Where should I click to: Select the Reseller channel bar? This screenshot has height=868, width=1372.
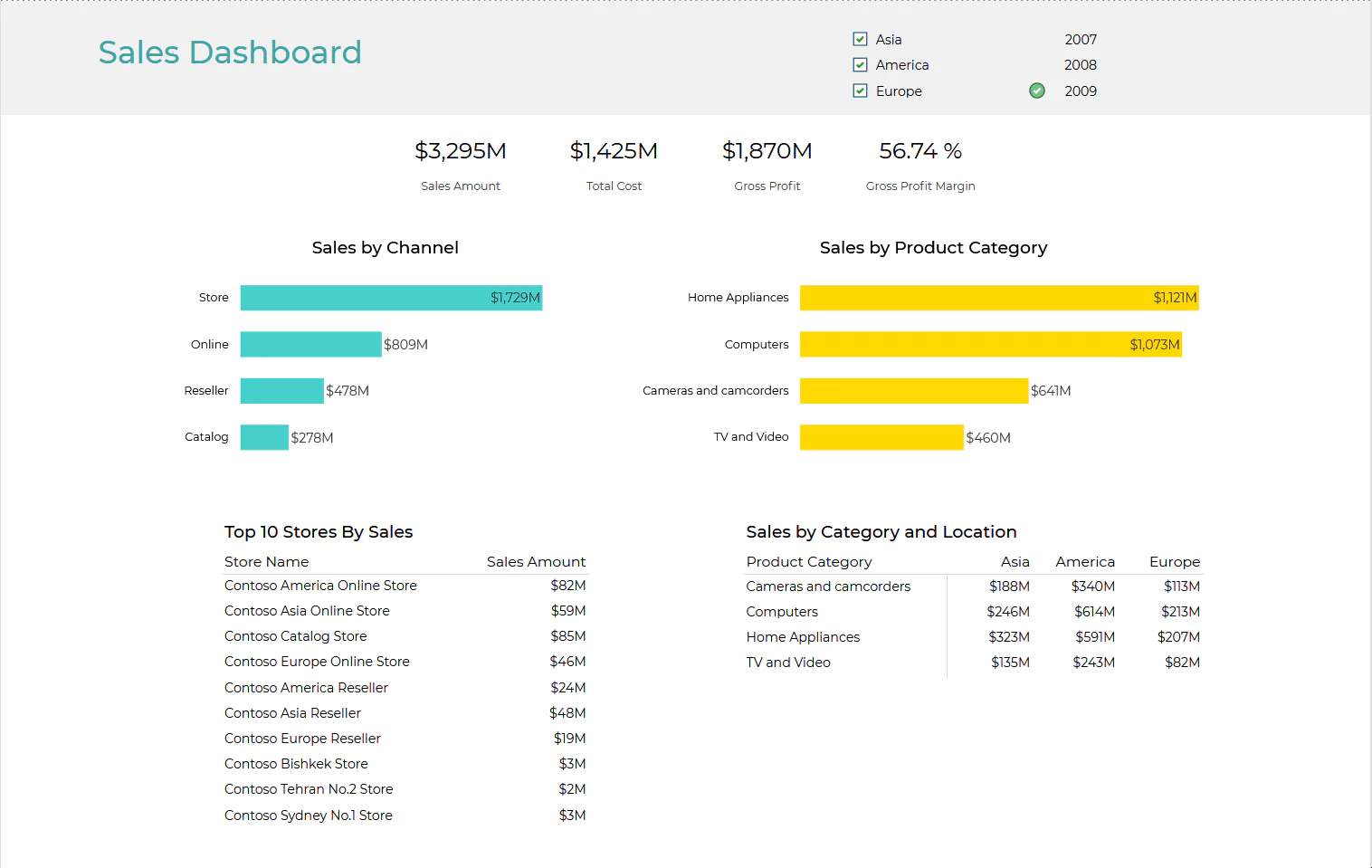(x=281, y=390)
